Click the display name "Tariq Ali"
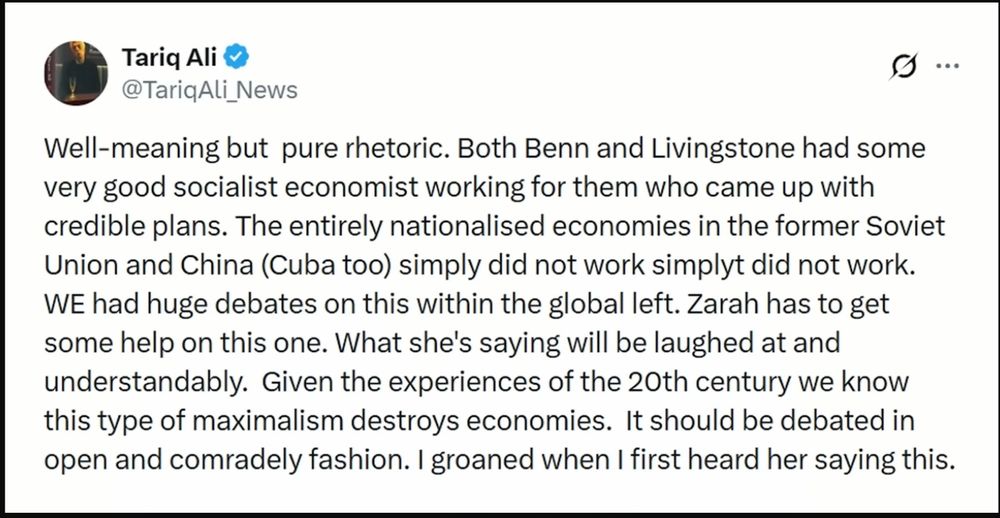This screenshot has height=518, width=1000. pyautogui.click(x=170, y=58)
